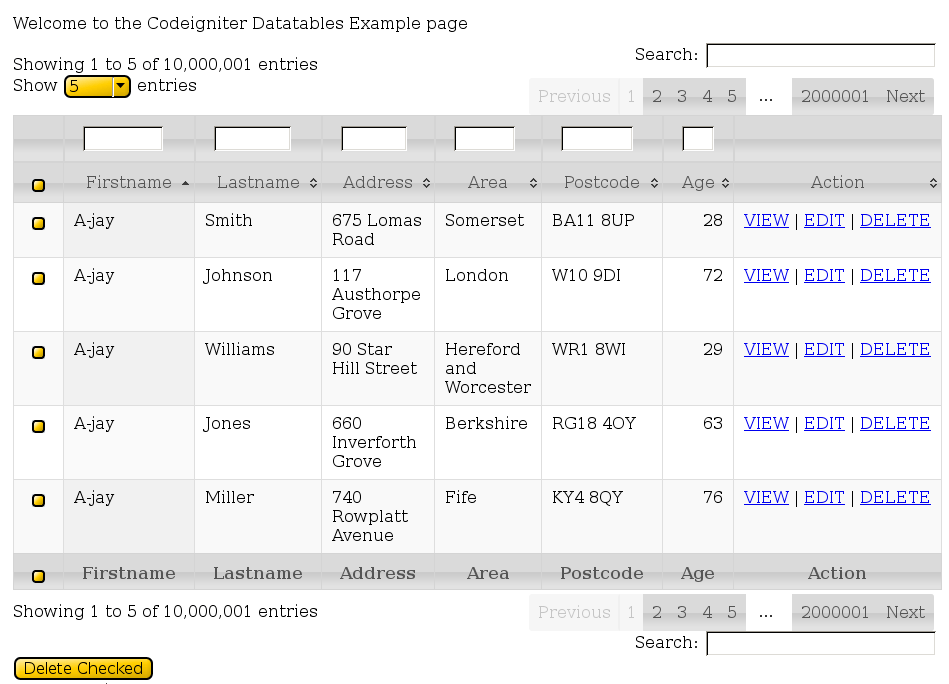949x684 pixels.
Task: Tick the checkbox next to A-jay Miller
Action: 37,497
